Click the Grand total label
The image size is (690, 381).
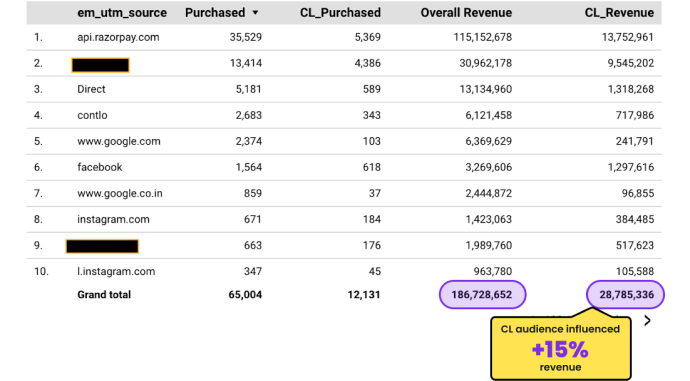point(104,295)
